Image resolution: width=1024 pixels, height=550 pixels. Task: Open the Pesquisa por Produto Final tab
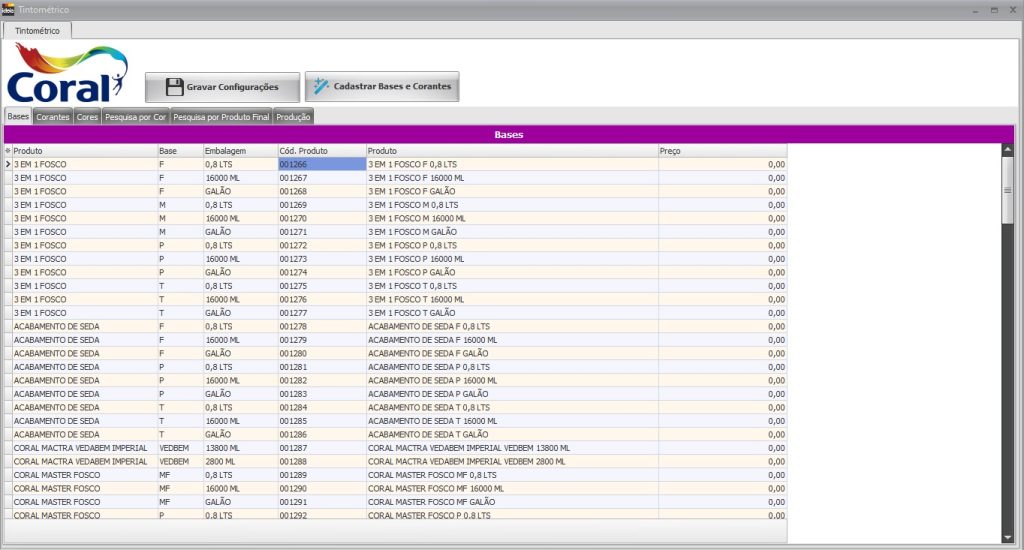click(x=221, y=117)
